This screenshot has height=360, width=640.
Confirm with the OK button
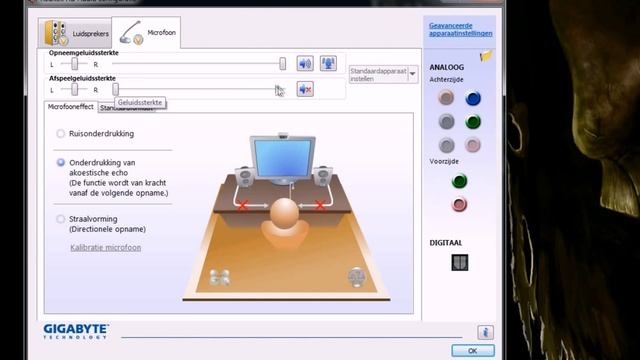click(473, 351)
